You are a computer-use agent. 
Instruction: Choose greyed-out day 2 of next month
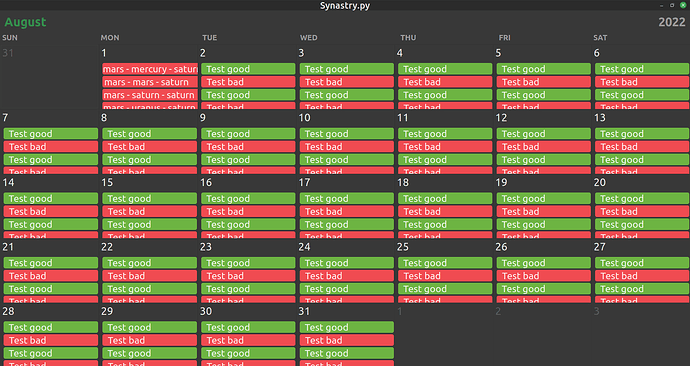point(498,311)
